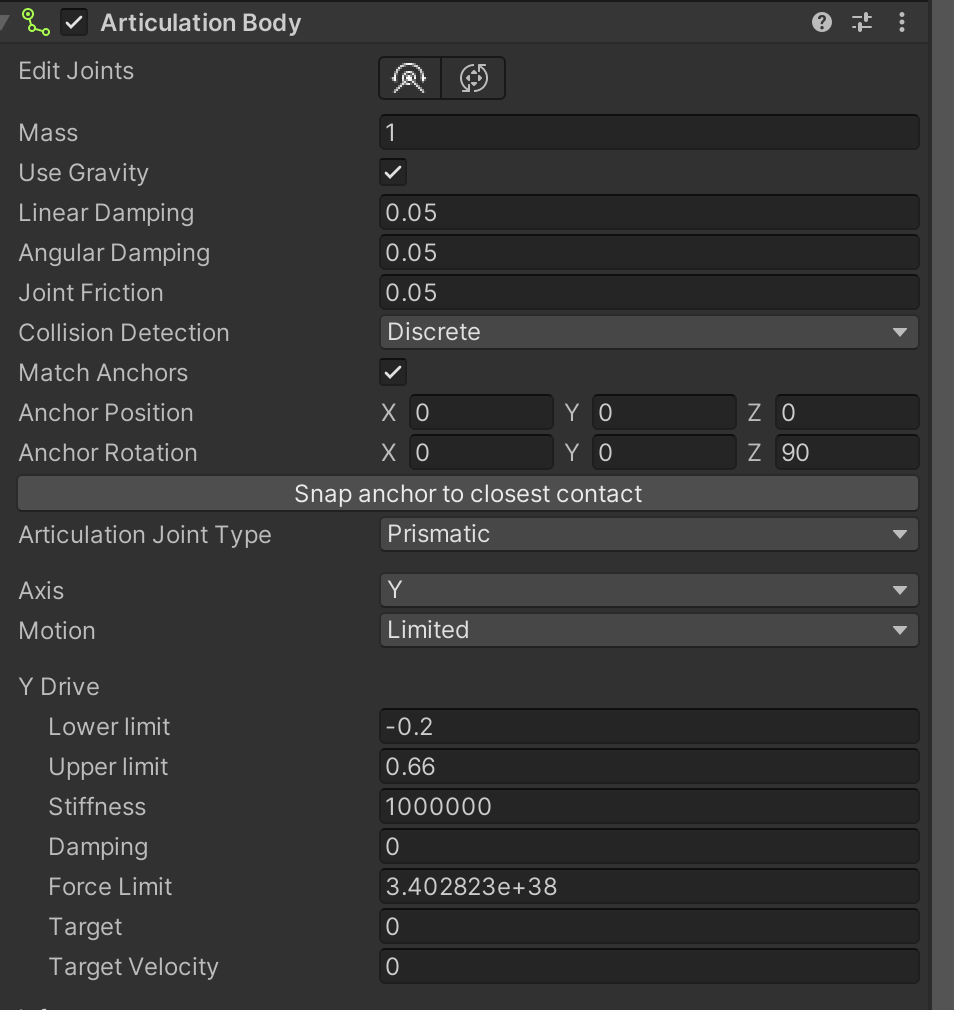The width and height of the screenshot is (954, 1010).
Task: Click the Articulation Body component icon
Action: point(36,22)
